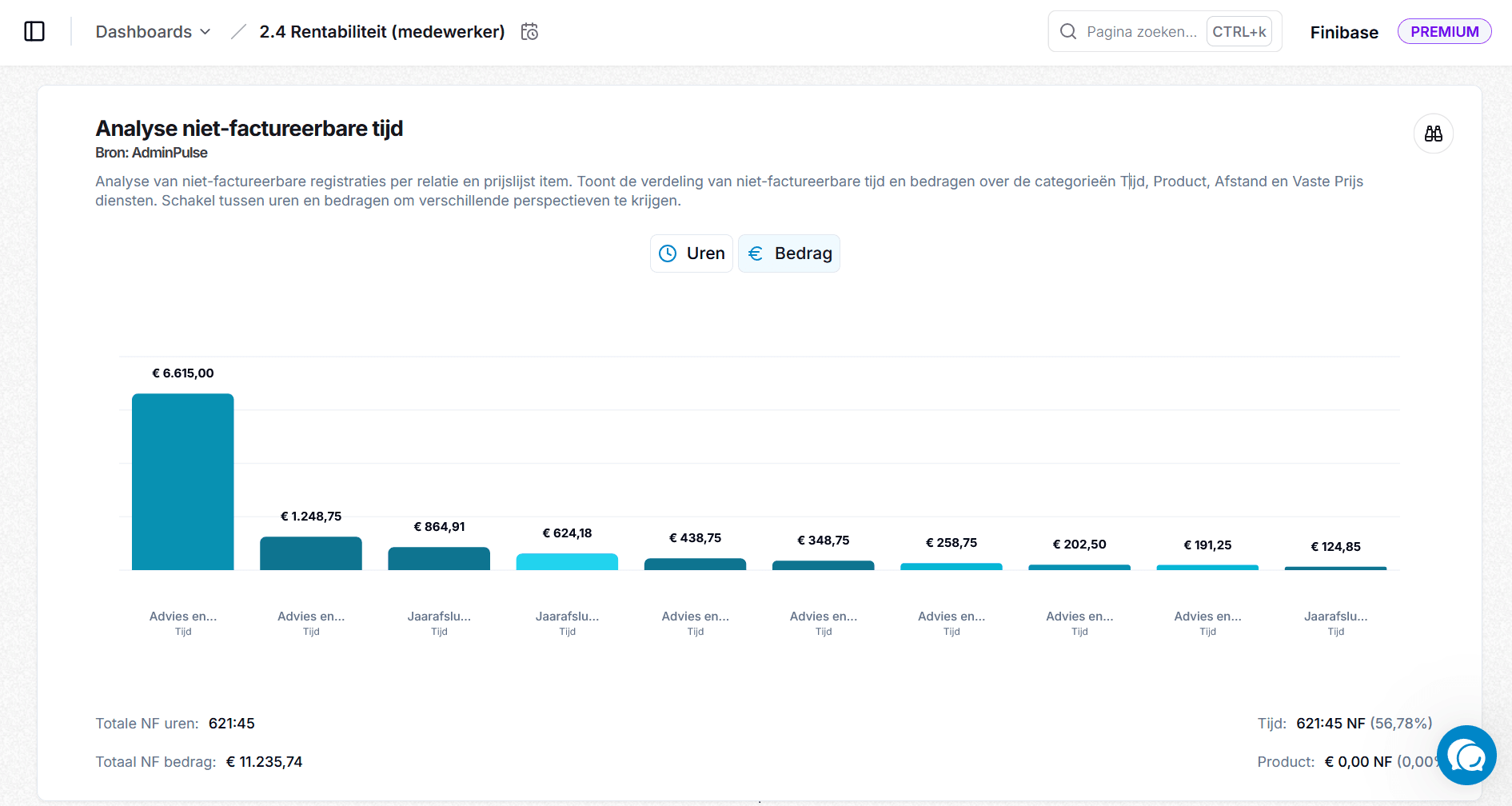Click the magnifying glass search icon
Screen dimensions: 1512x806
[x=1068, y=31]
